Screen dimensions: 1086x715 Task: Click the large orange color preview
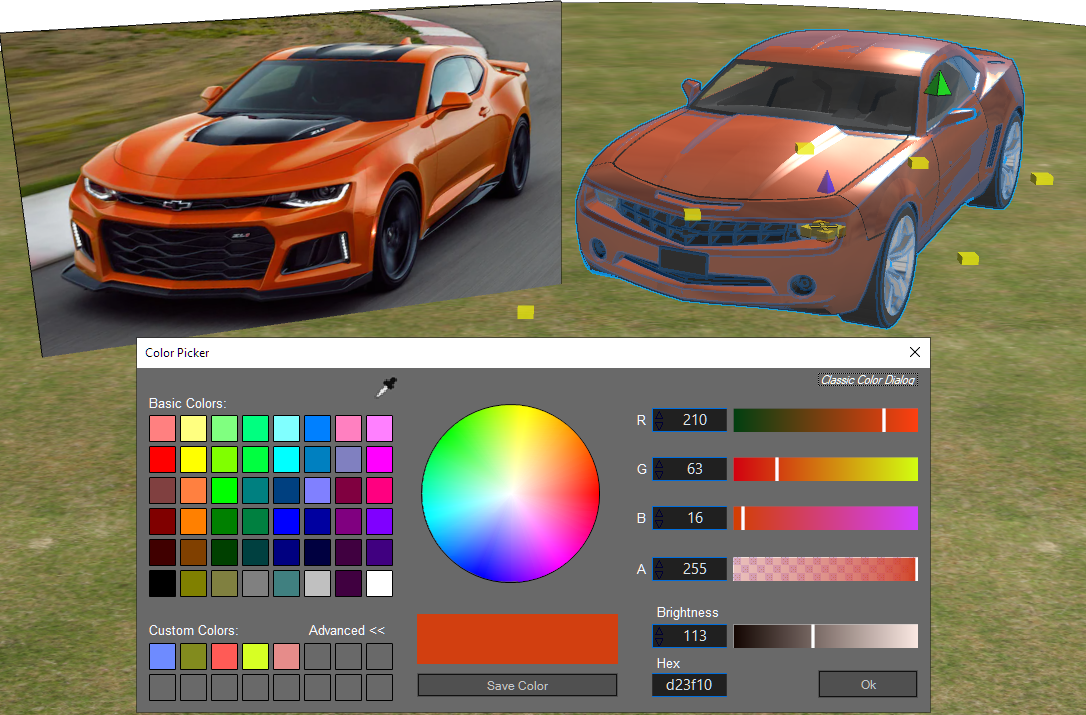point(517,639)
